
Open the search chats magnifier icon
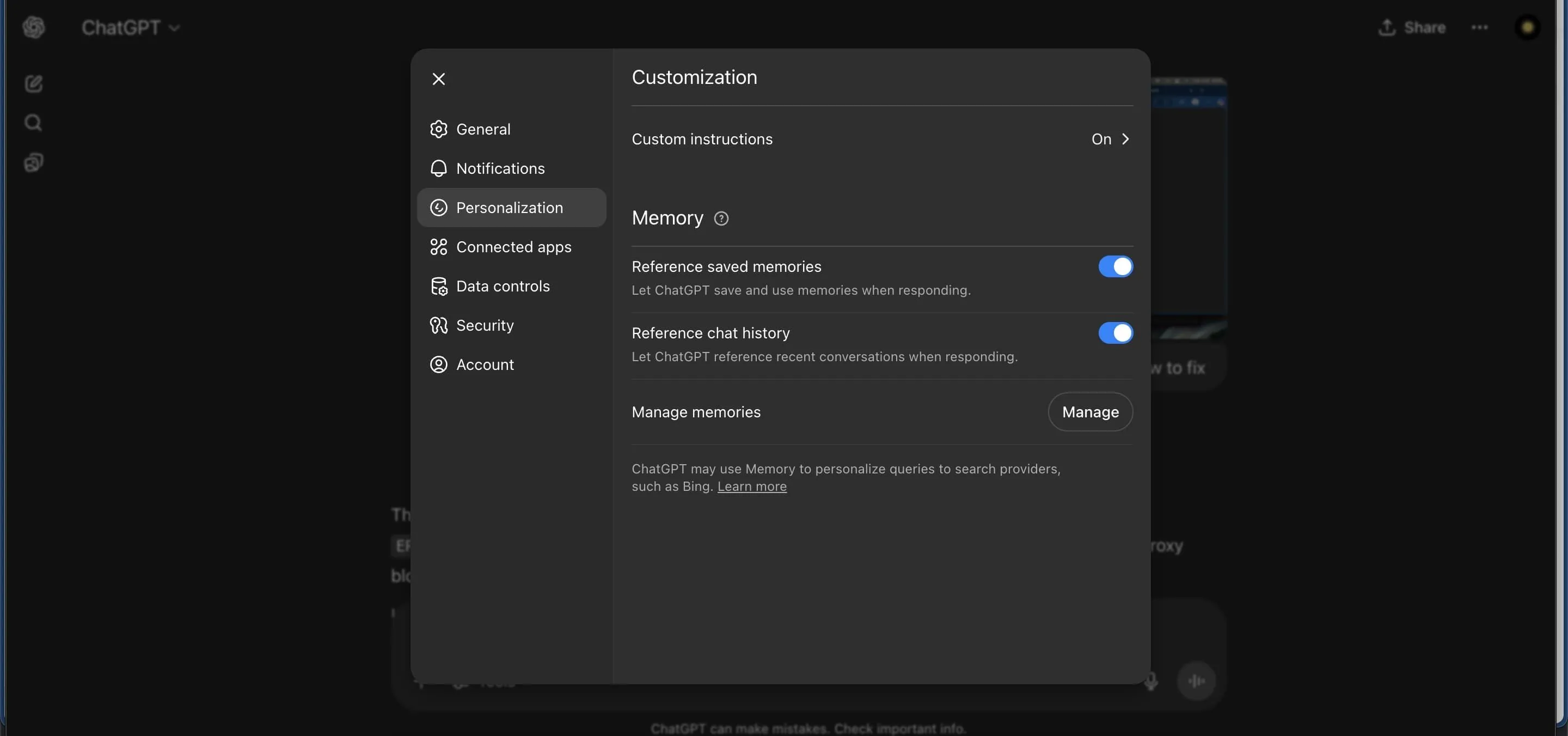click(33, 123)
